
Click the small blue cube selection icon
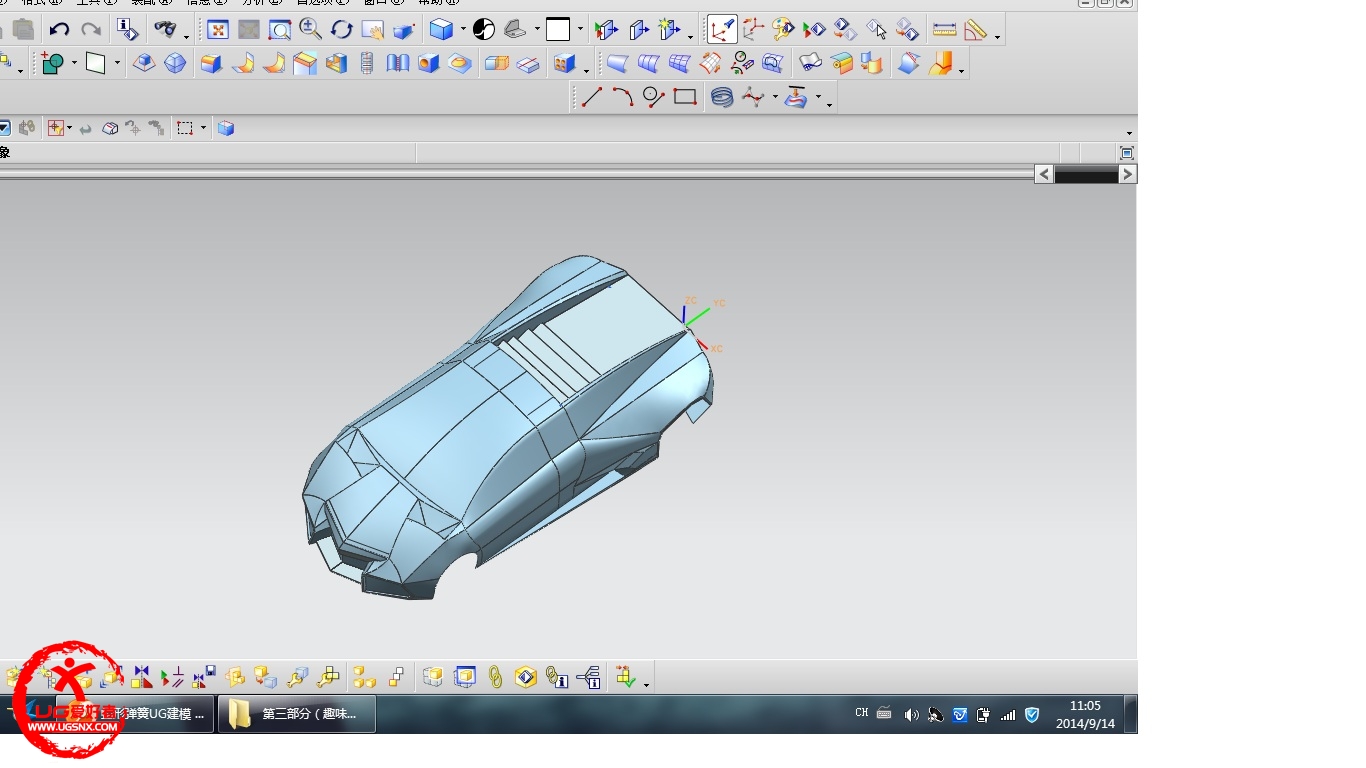click(x=226, y=128)
